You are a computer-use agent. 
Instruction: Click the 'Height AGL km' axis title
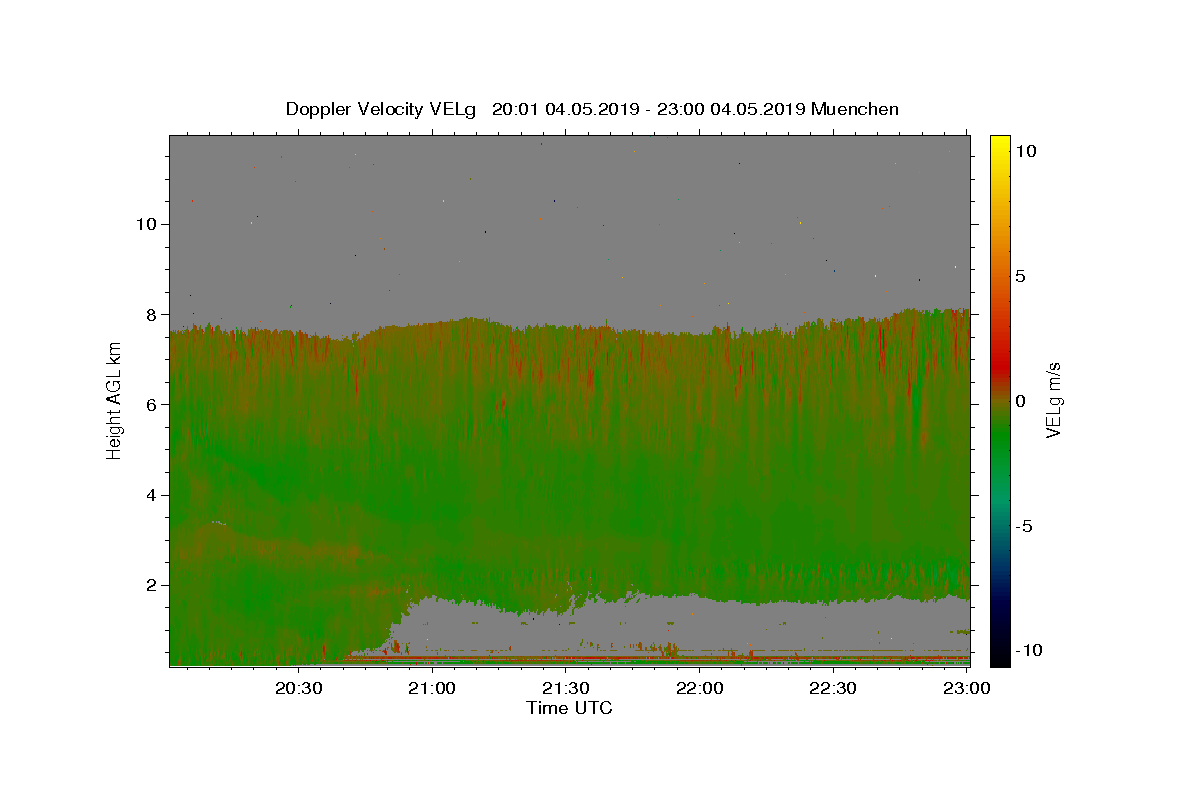(x=115, y=400)
